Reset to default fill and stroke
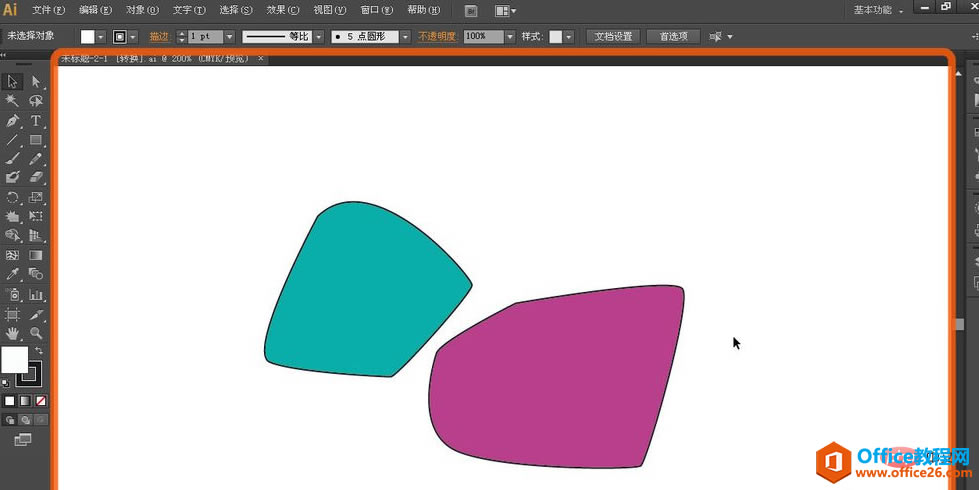This screenshot has width=979, height=490. click(x=6, y=383)
